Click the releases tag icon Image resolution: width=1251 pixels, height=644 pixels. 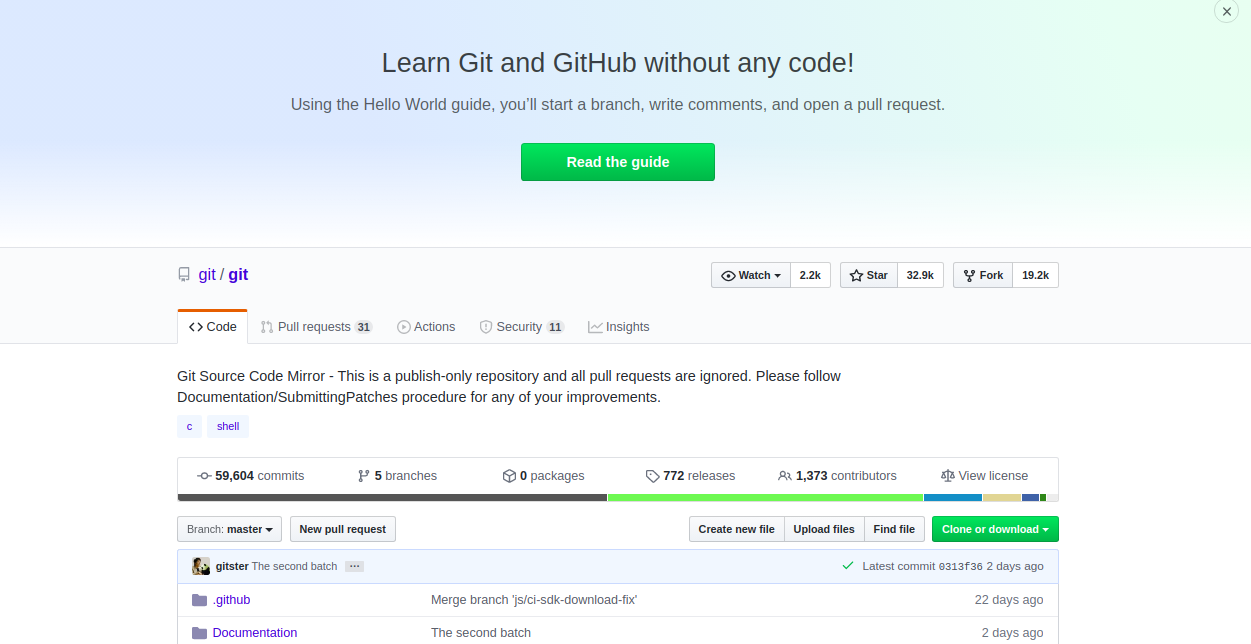tap(652, 476)
